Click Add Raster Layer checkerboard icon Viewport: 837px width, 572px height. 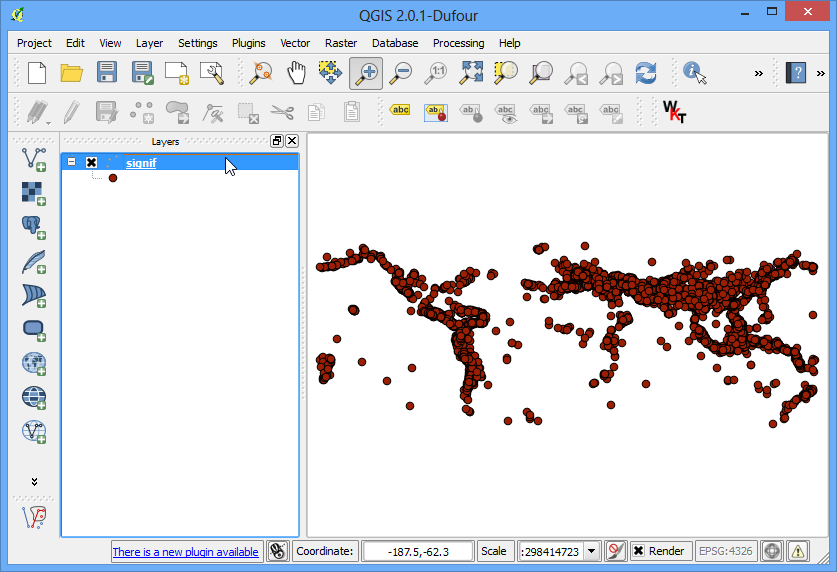(34, 193)
